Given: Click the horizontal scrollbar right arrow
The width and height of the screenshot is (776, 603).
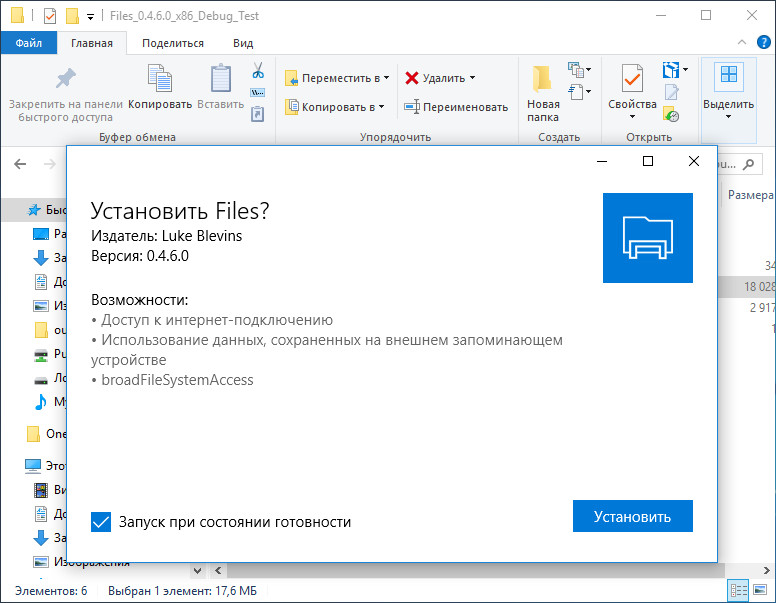Looking at the screenshot, I should coord(767,570).
